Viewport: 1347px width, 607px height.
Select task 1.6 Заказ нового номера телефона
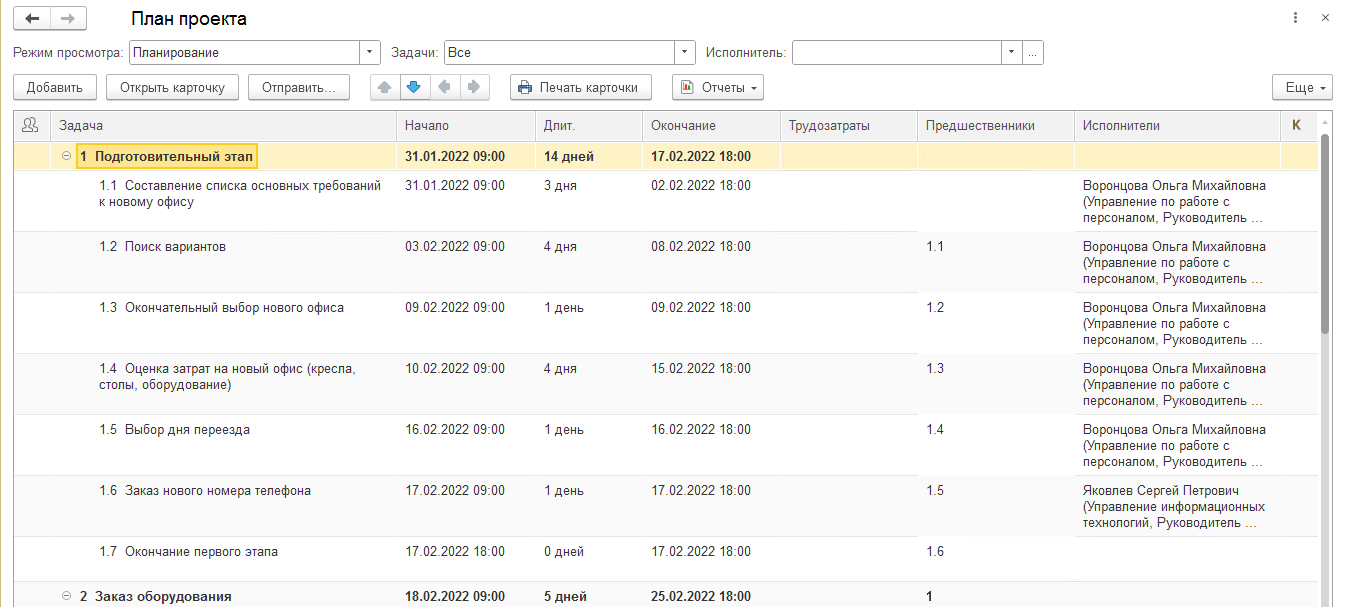(205, 490)
